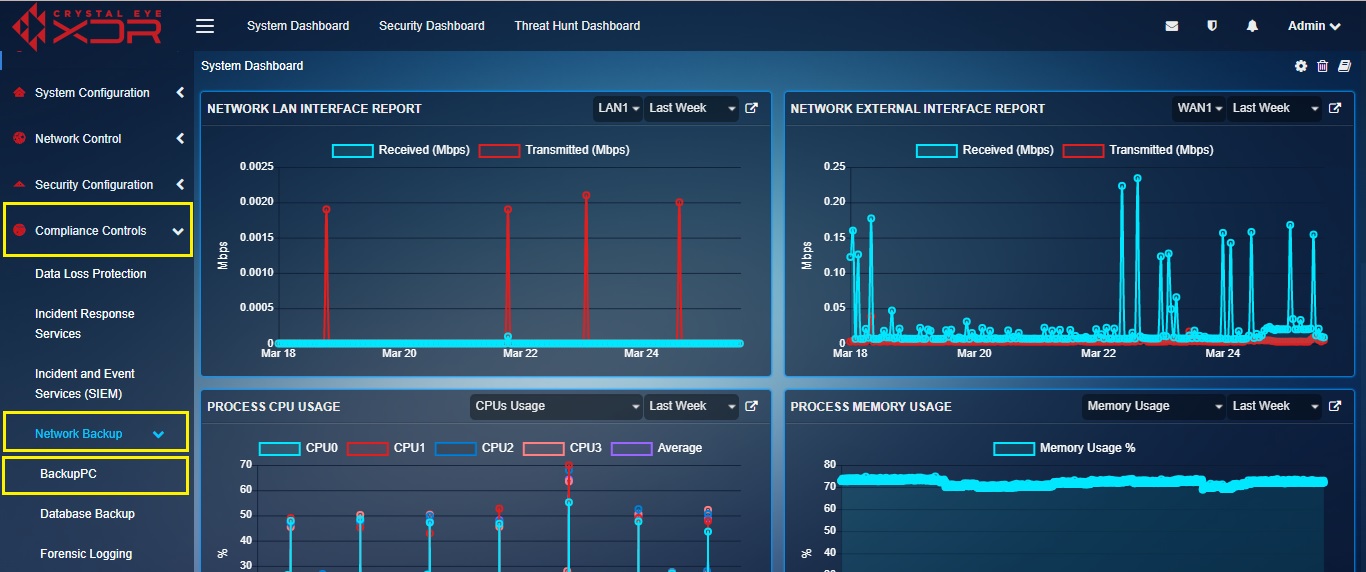Open Incident Response Services
The height and width of the screenshot is (572, 1366).
pos(85,324)
